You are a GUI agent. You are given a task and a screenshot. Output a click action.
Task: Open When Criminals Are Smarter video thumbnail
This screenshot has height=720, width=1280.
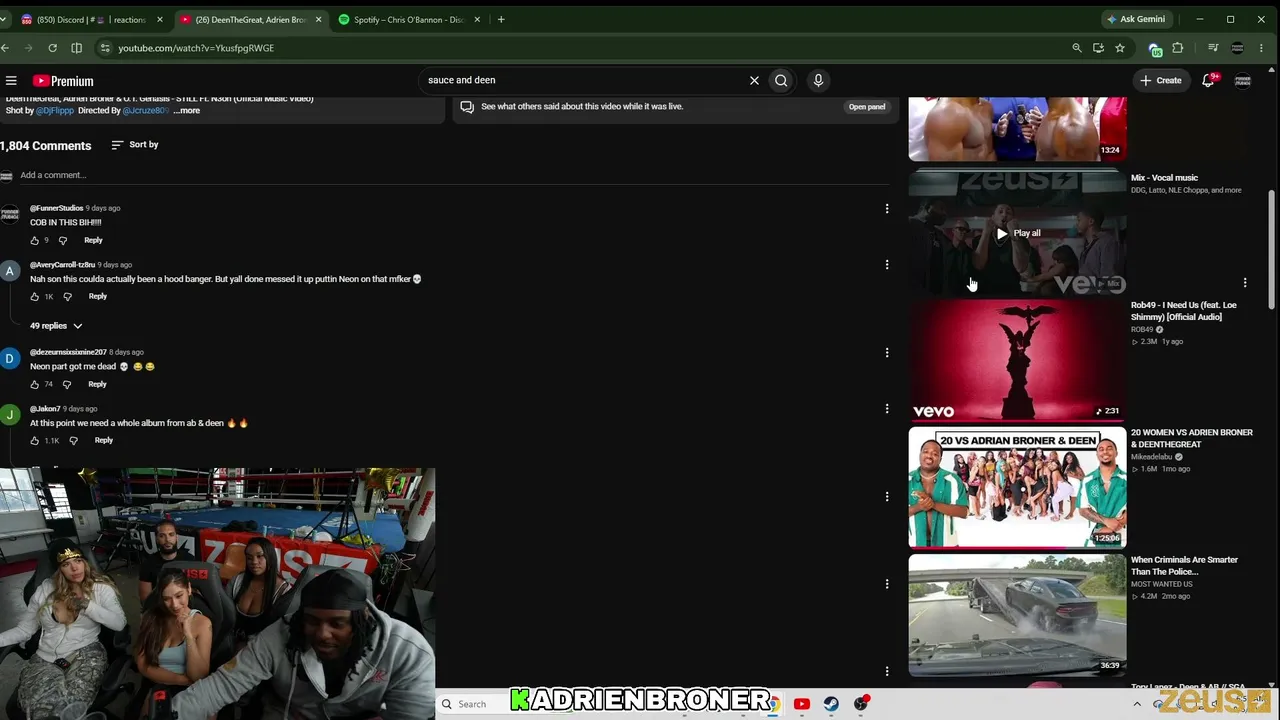coord(1017,615)
